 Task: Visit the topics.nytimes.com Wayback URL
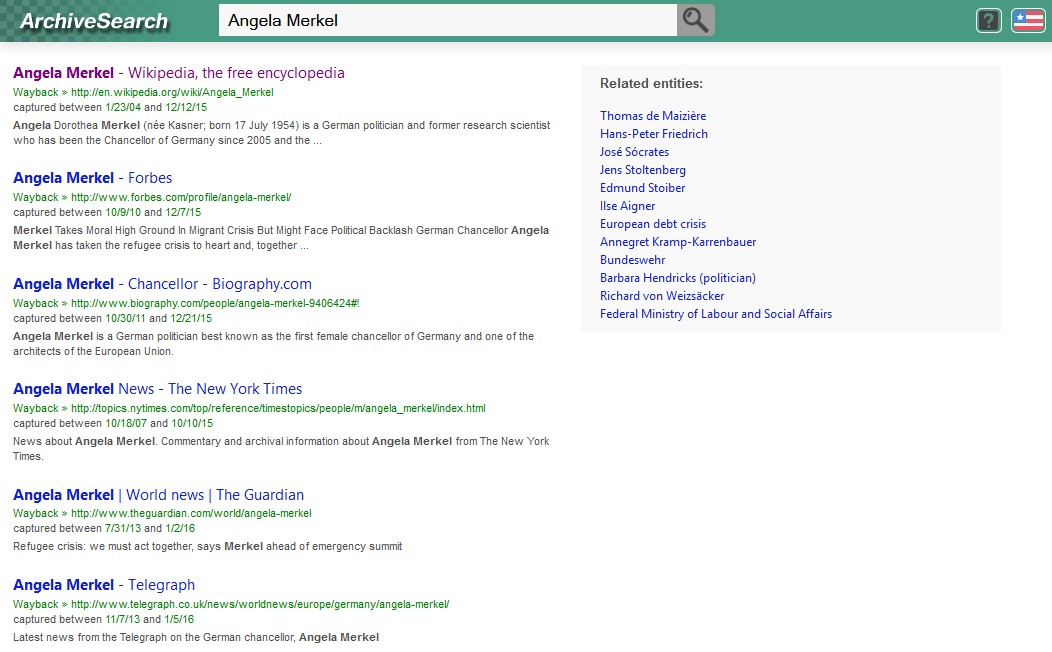[x=278, y=409]
